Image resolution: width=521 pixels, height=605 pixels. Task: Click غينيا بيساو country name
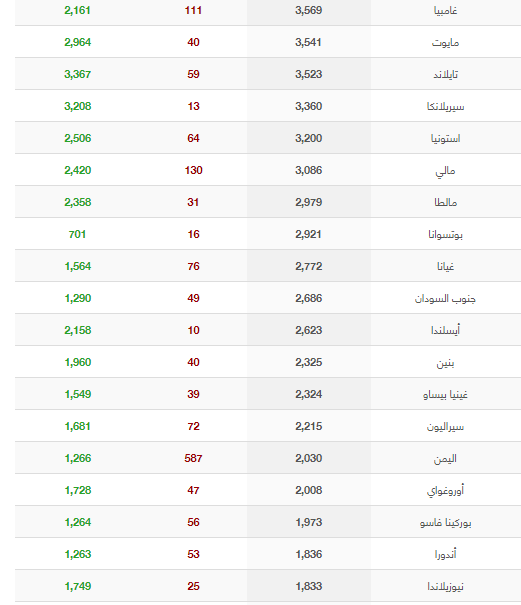coord(445,395)
